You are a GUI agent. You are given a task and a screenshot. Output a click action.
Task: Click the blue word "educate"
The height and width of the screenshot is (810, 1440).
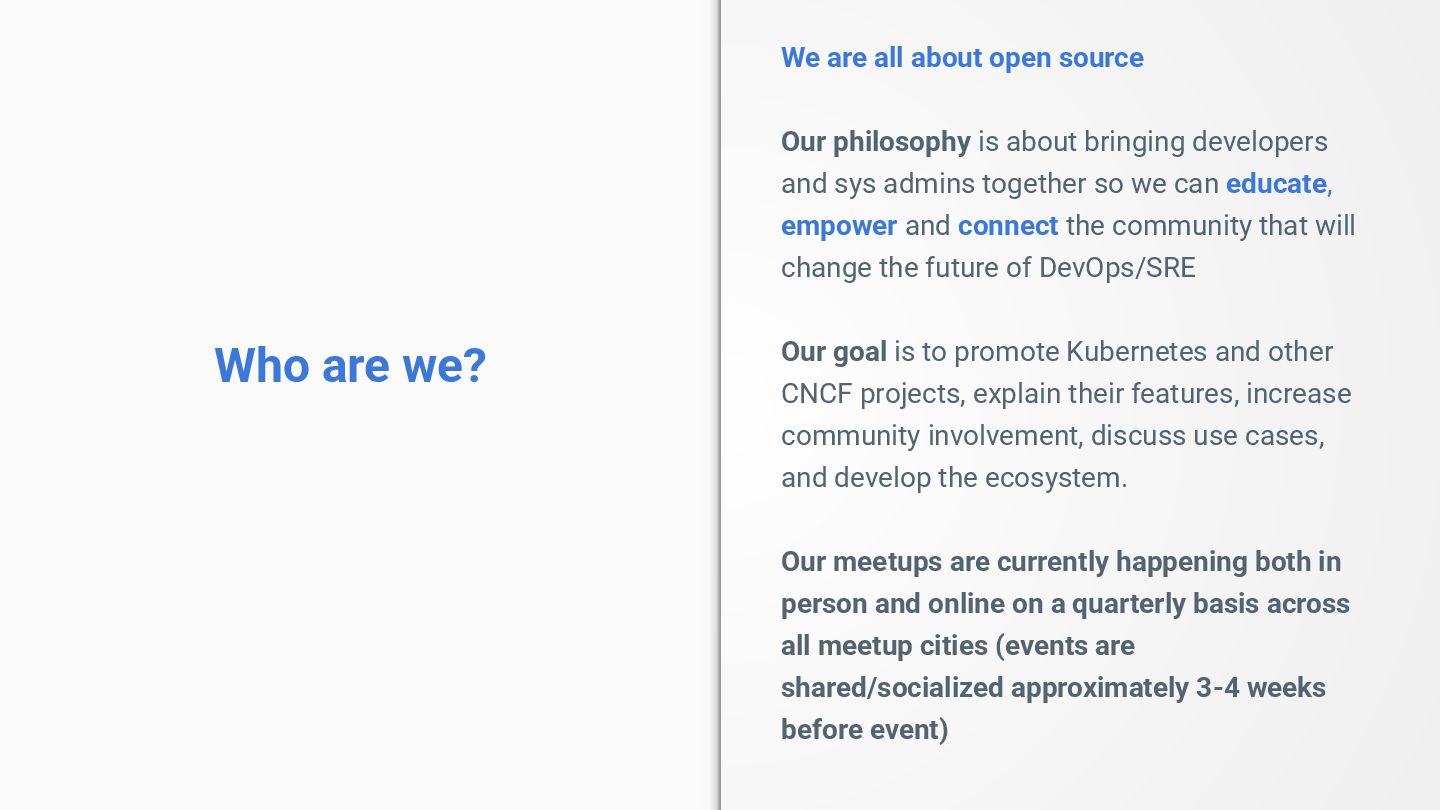pyautogui.click(x=1276, y=184)
